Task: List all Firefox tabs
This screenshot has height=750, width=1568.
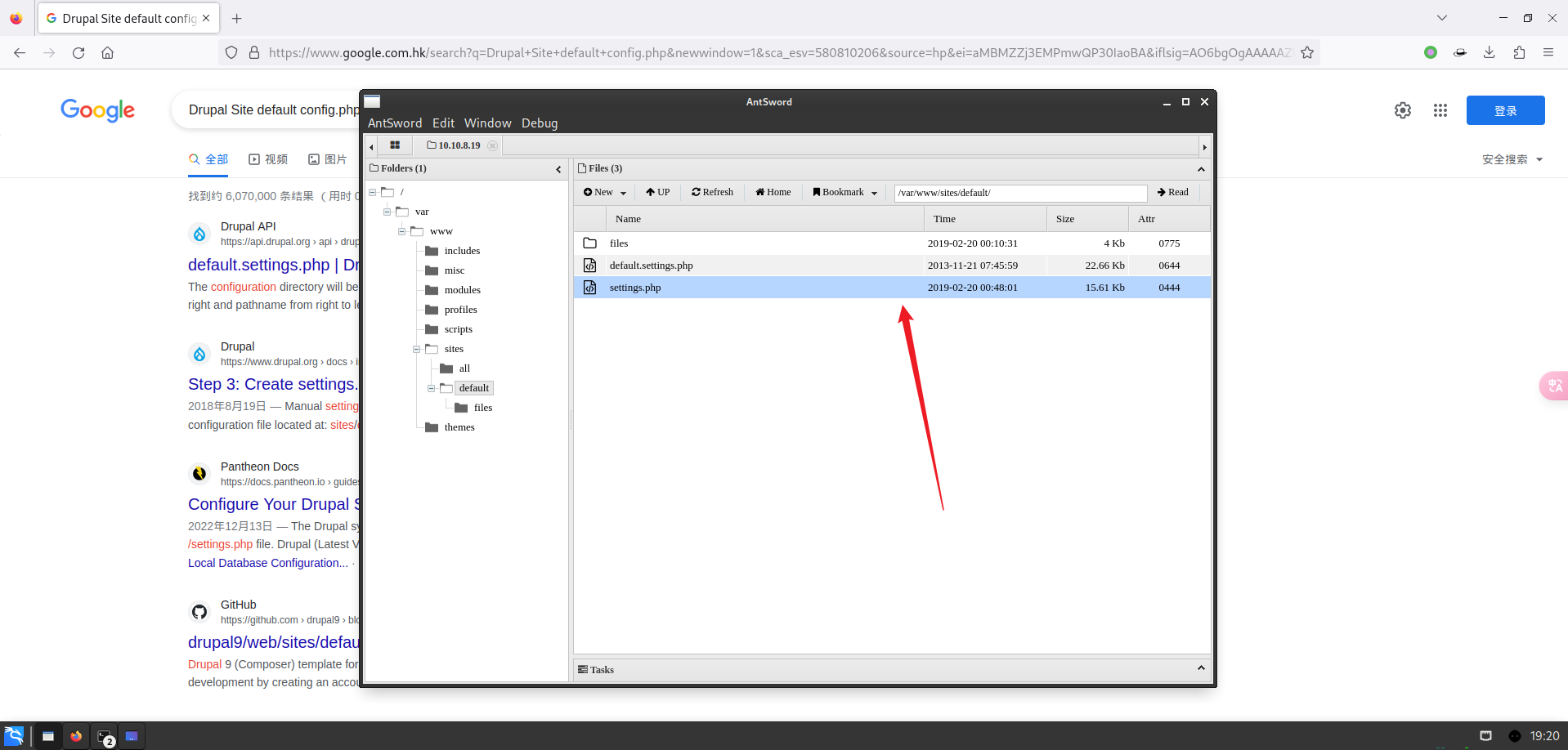Action: [x=1442, y=18]
